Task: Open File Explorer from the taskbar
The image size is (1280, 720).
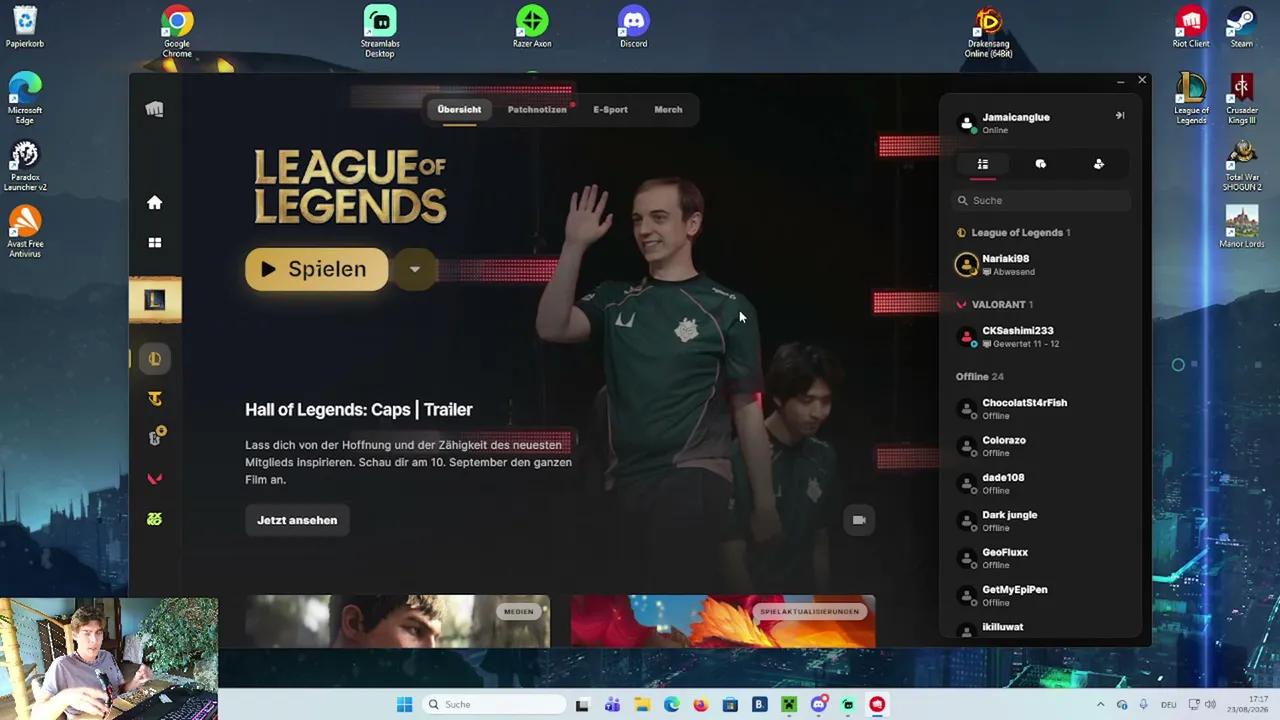Action: pos(642,704)
